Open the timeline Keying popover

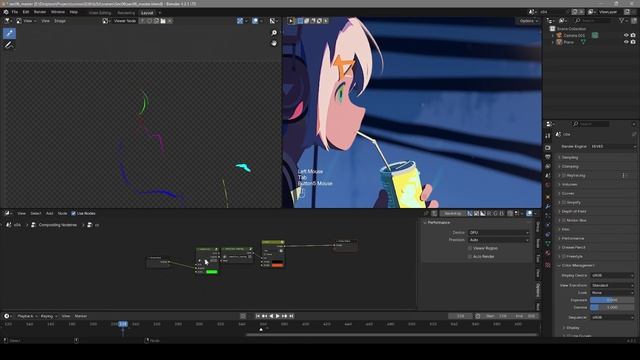tap(48, 316)
